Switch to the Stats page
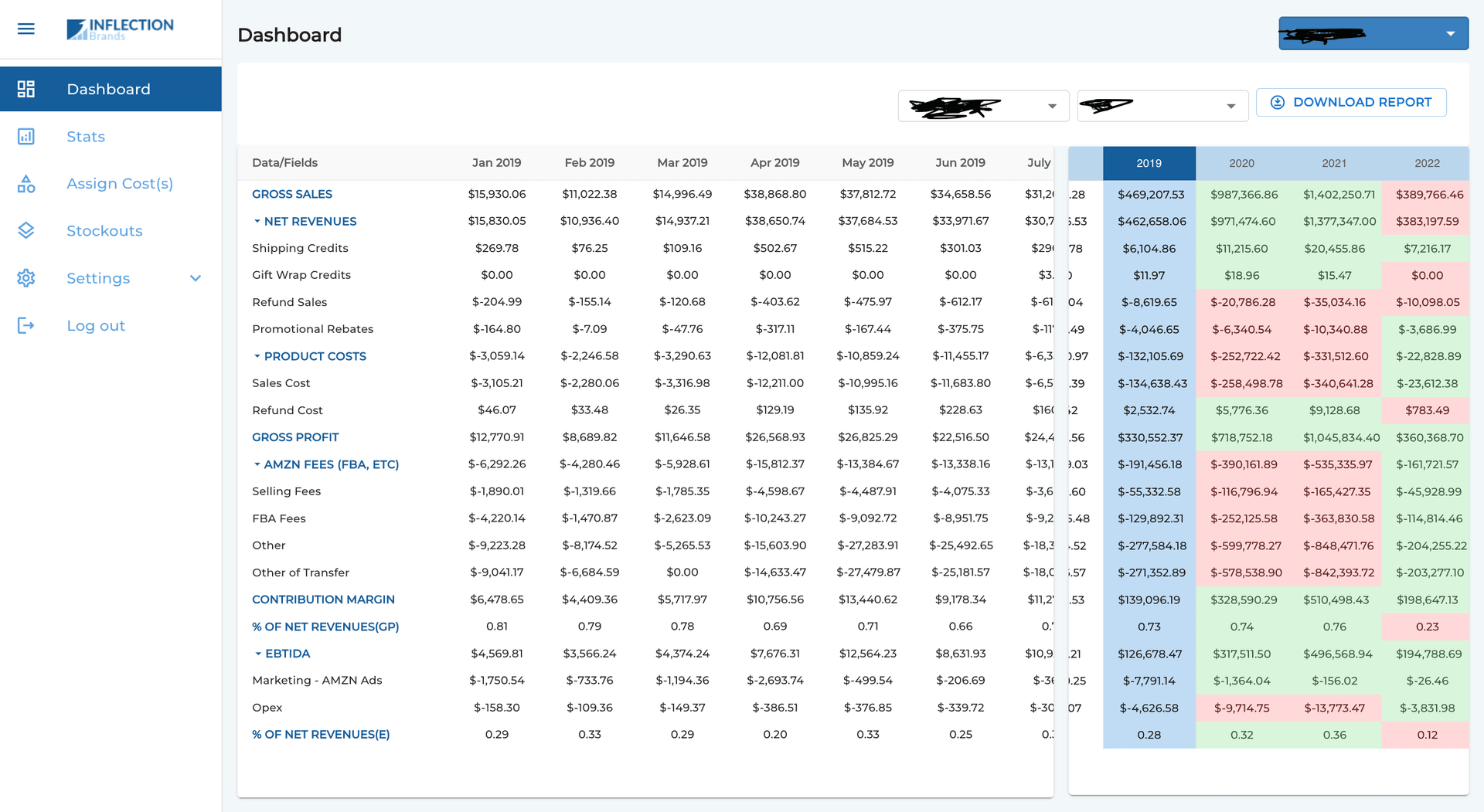This screenshot has width=1484, height=812. coord(85,136)
